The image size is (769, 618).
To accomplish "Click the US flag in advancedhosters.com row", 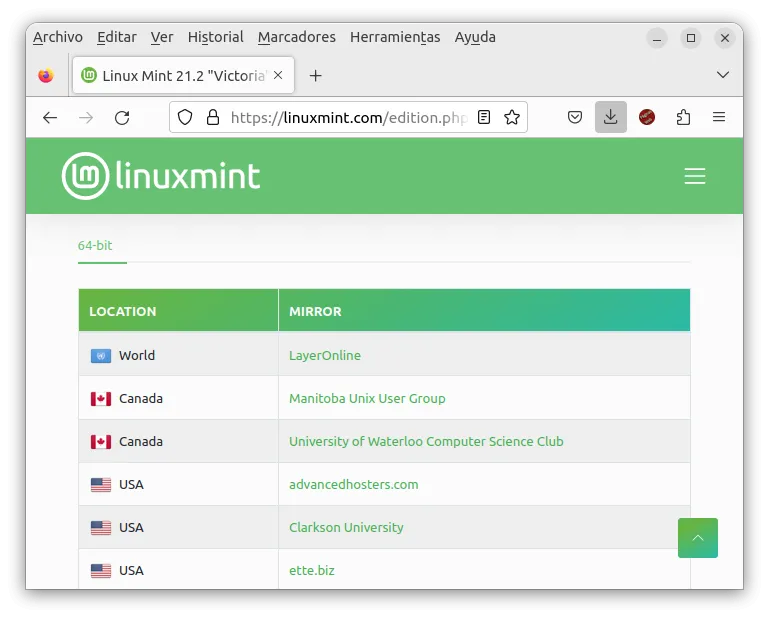I will tap(101, 485).
